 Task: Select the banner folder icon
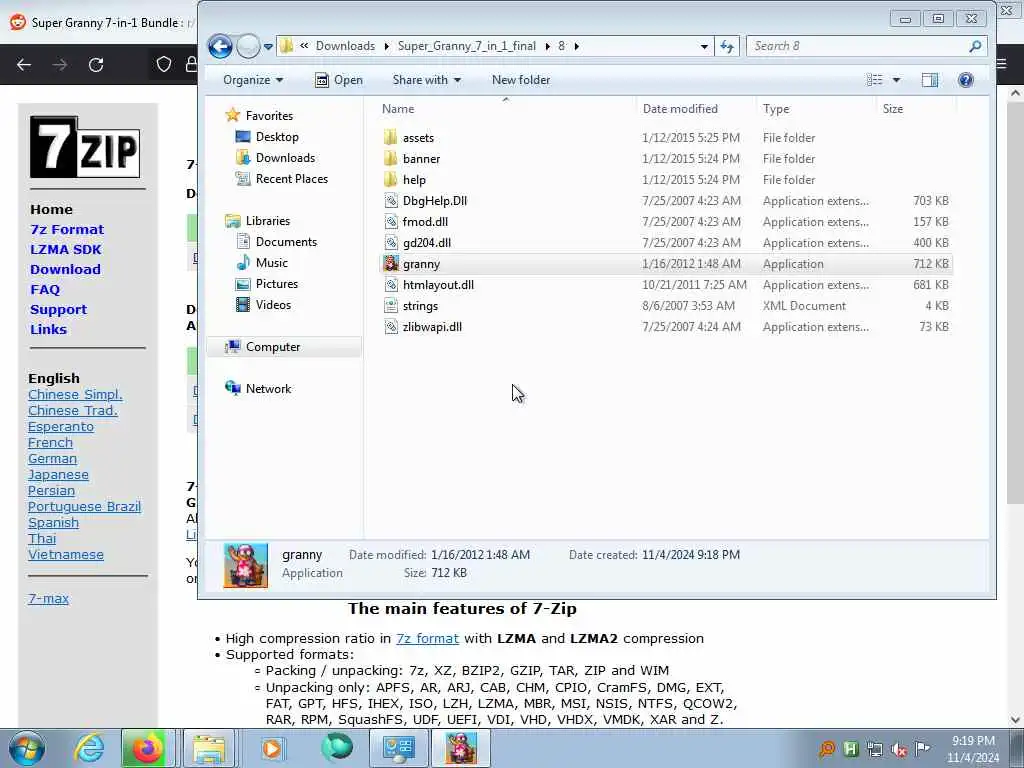(x=391, y=158)
